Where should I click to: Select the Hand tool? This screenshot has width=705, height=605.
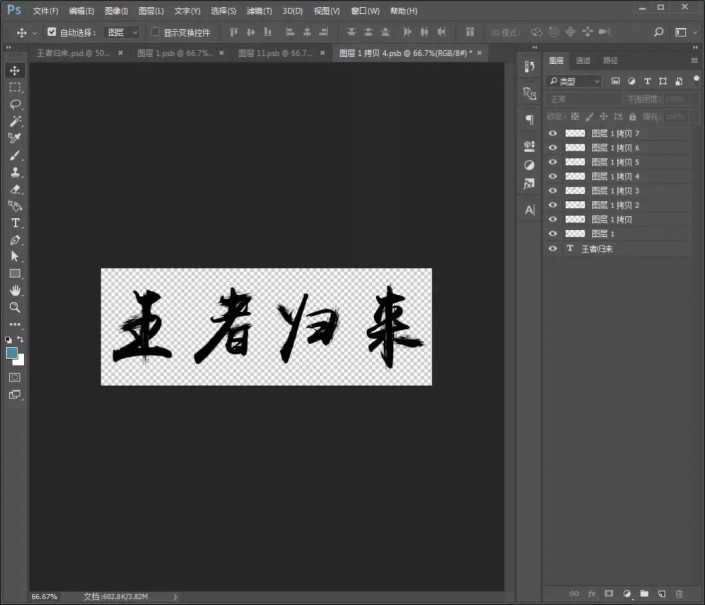pyautogui.click(x=15, y=290)
